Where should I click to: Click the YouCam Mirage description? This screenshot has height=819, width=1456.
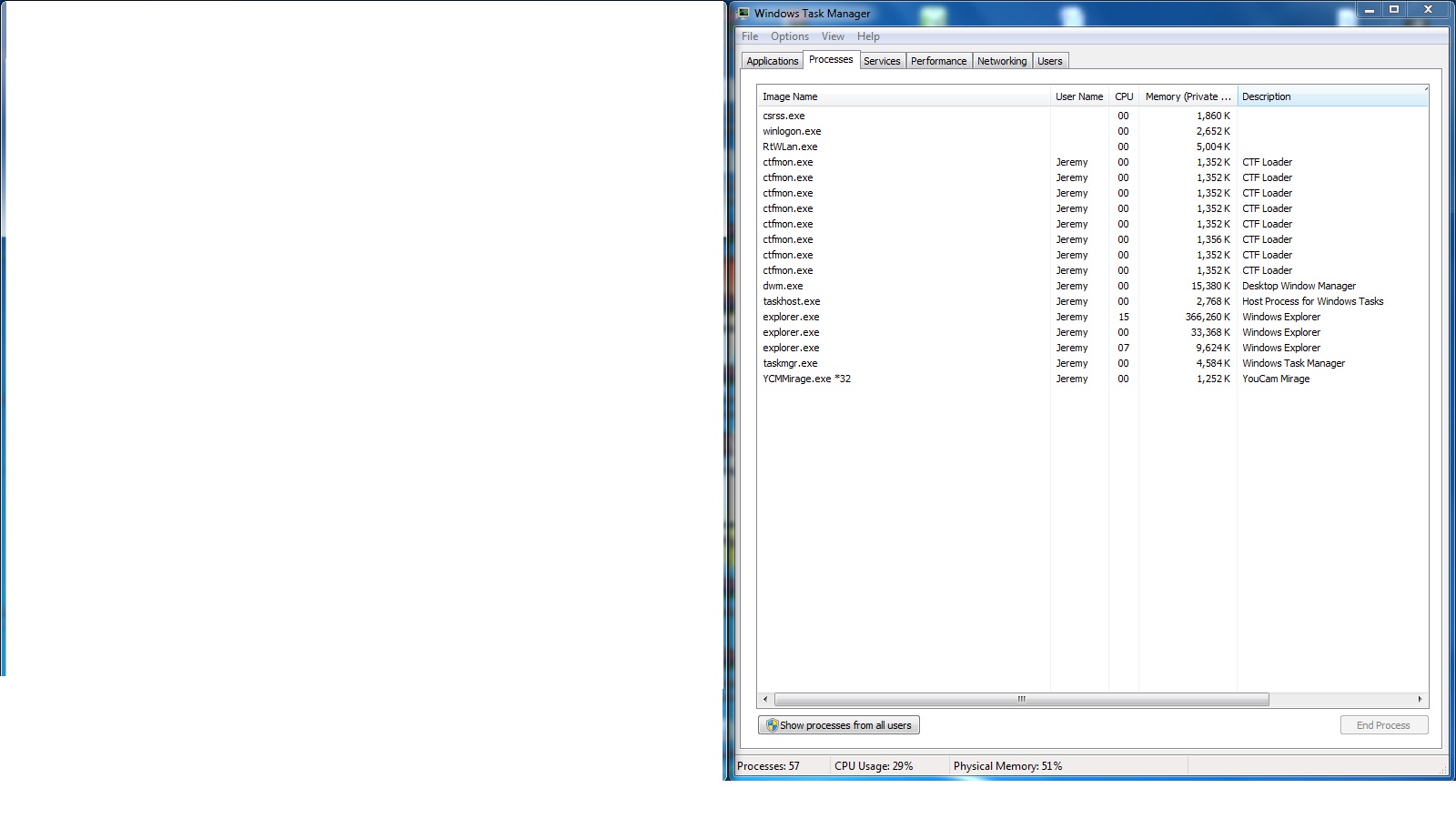1276,379
